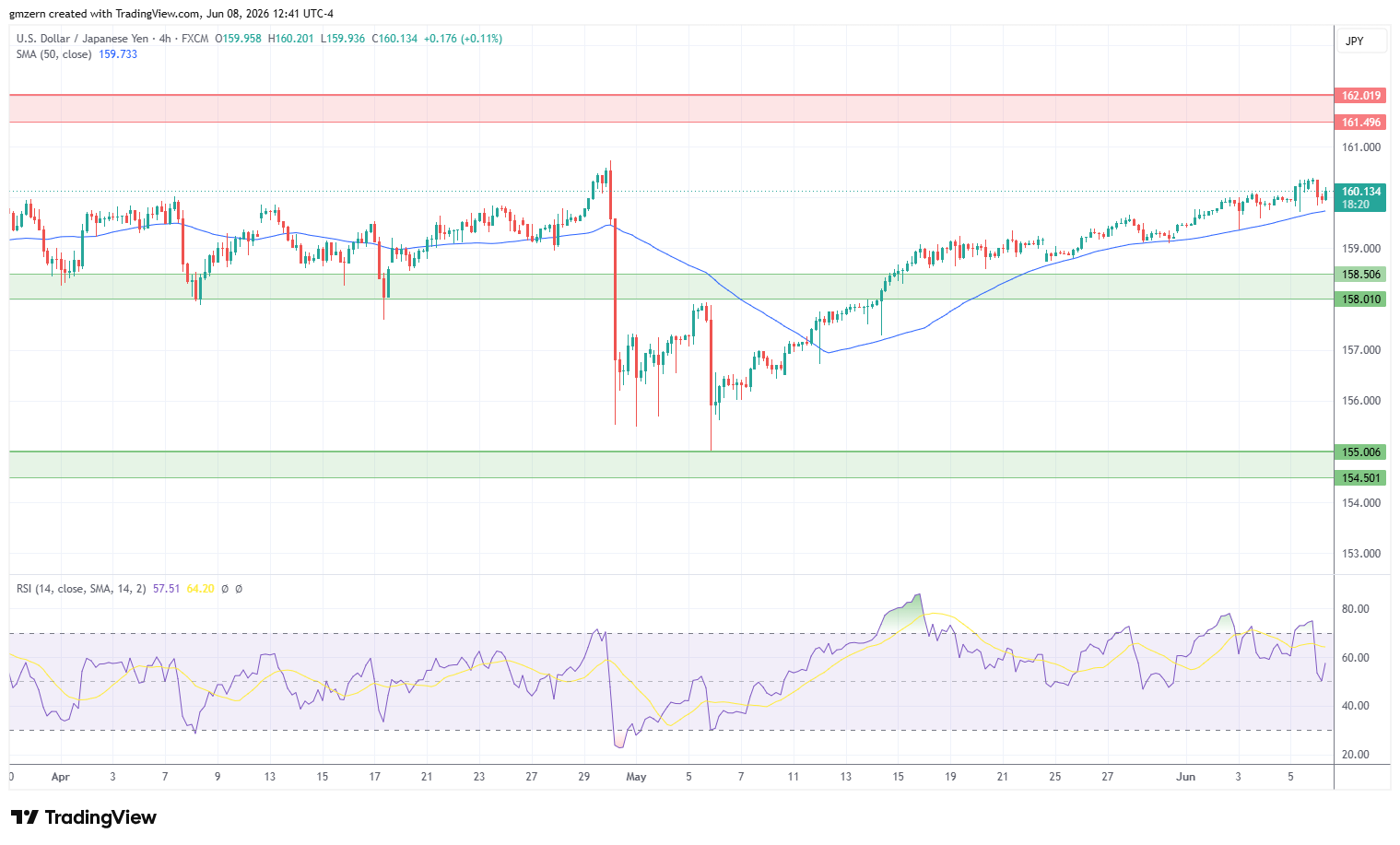The height and width of the screenshot is (845, 1400).
Task: Click the 40.00 RSI axis level
Action: pyautogui.click(x=1355, y=706)
